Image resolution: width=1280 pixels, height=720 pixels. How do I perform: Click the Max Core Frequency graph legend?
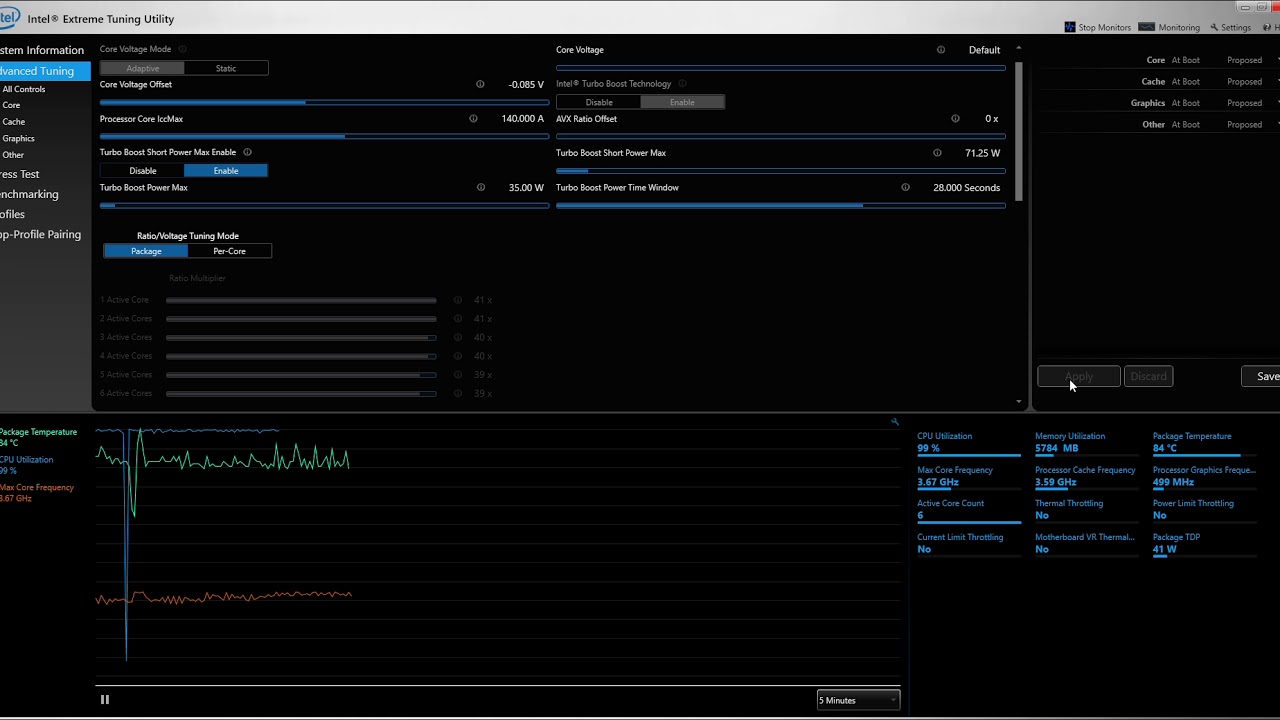(37, 493)
